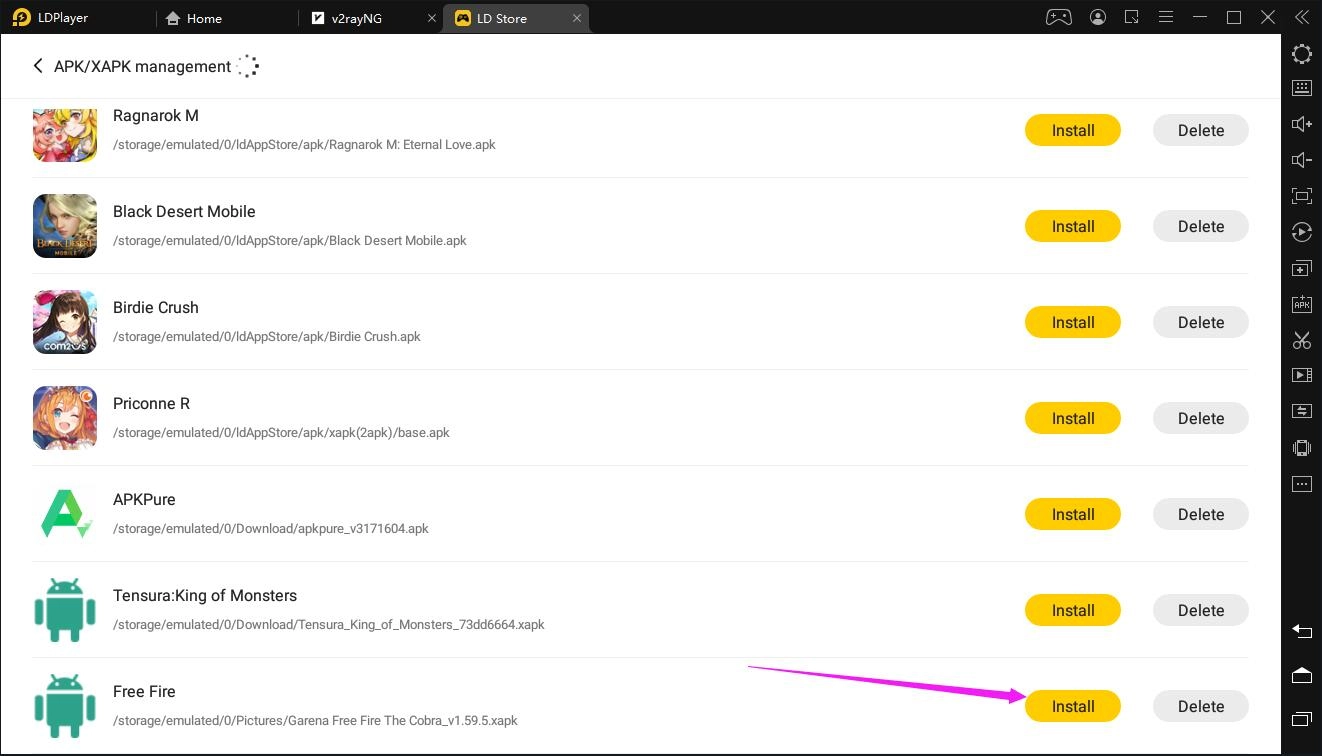
Task: Click the Black Desert Mobile thumbnail
Action: 65,226
